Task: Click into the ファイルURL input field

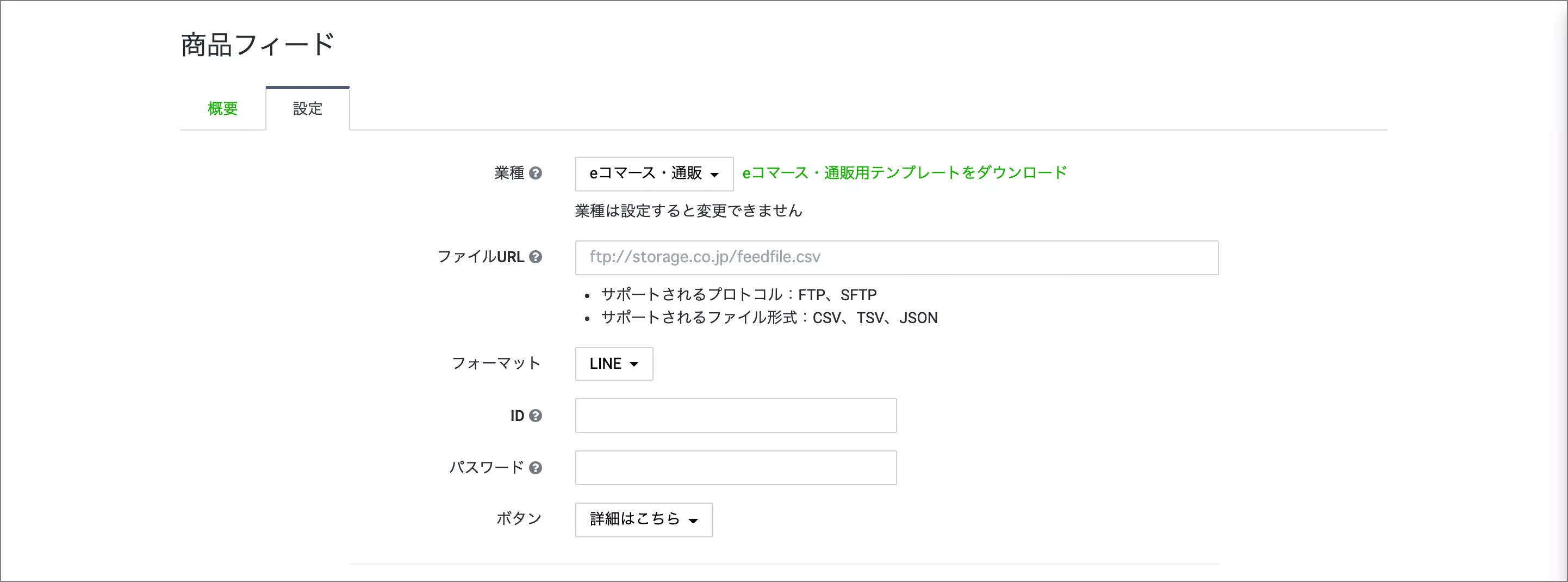Action: tap(896, 257)
